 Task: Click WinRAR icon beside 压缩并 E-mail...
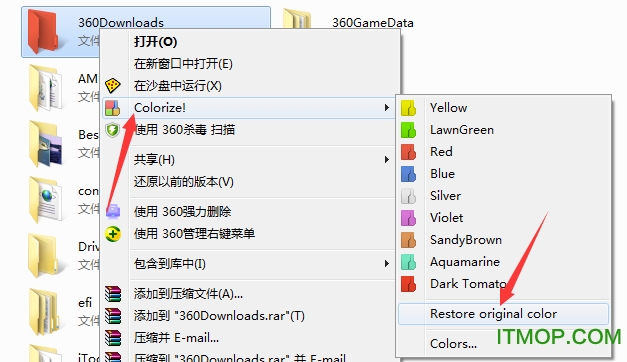coord(113,338)
